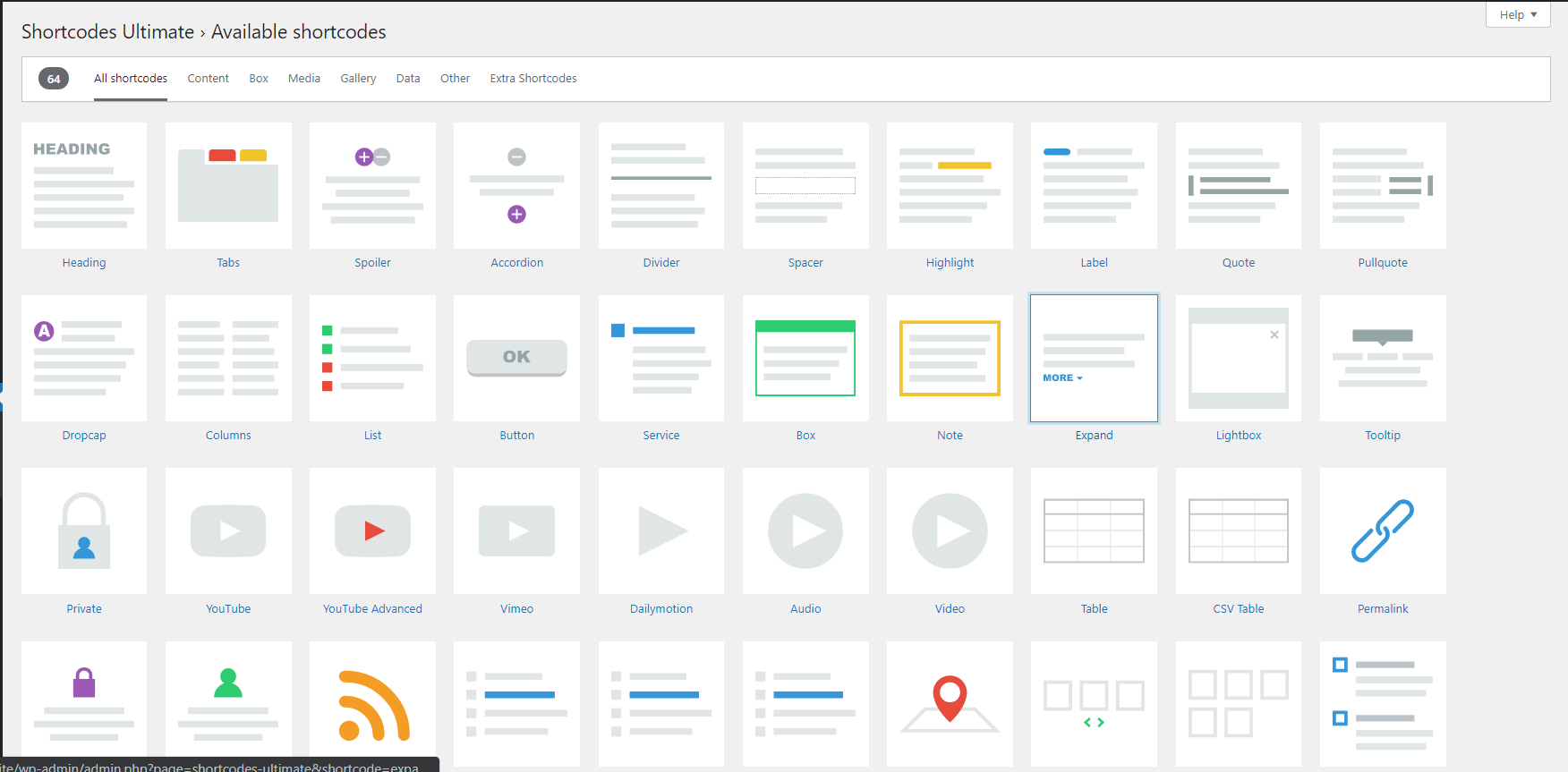Open the Permalink chain icon
Screen dimensions: 1568x772
[x=1383, y=531]
